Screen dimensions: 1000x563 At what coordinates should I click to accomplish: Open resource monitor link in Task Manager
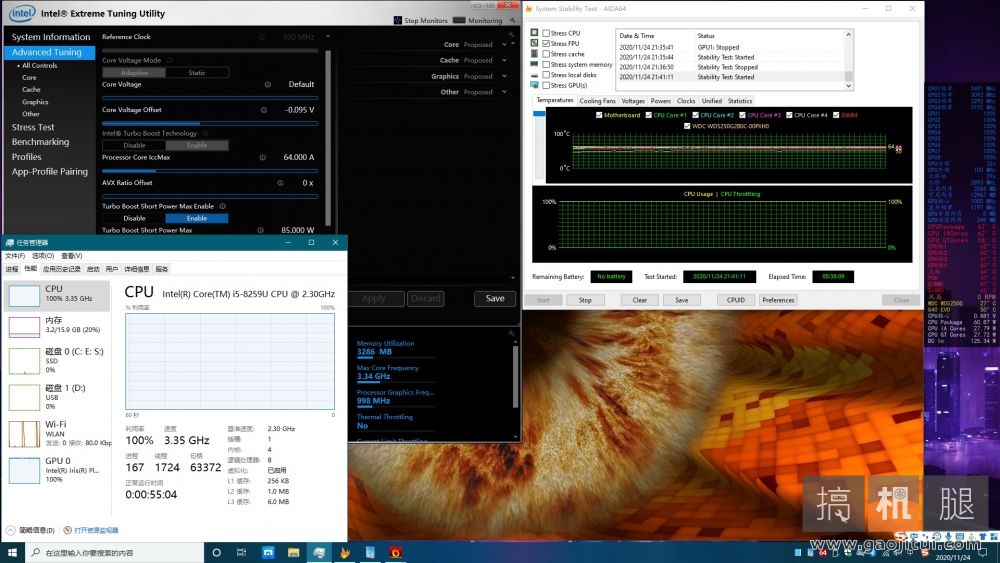click(x=96, y=530)
